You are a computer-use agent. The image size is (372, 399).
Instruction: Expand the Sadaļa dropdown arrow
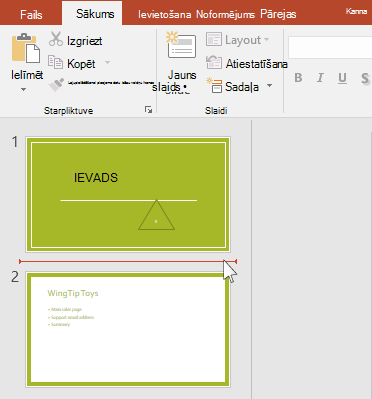[x=269, y=86]
